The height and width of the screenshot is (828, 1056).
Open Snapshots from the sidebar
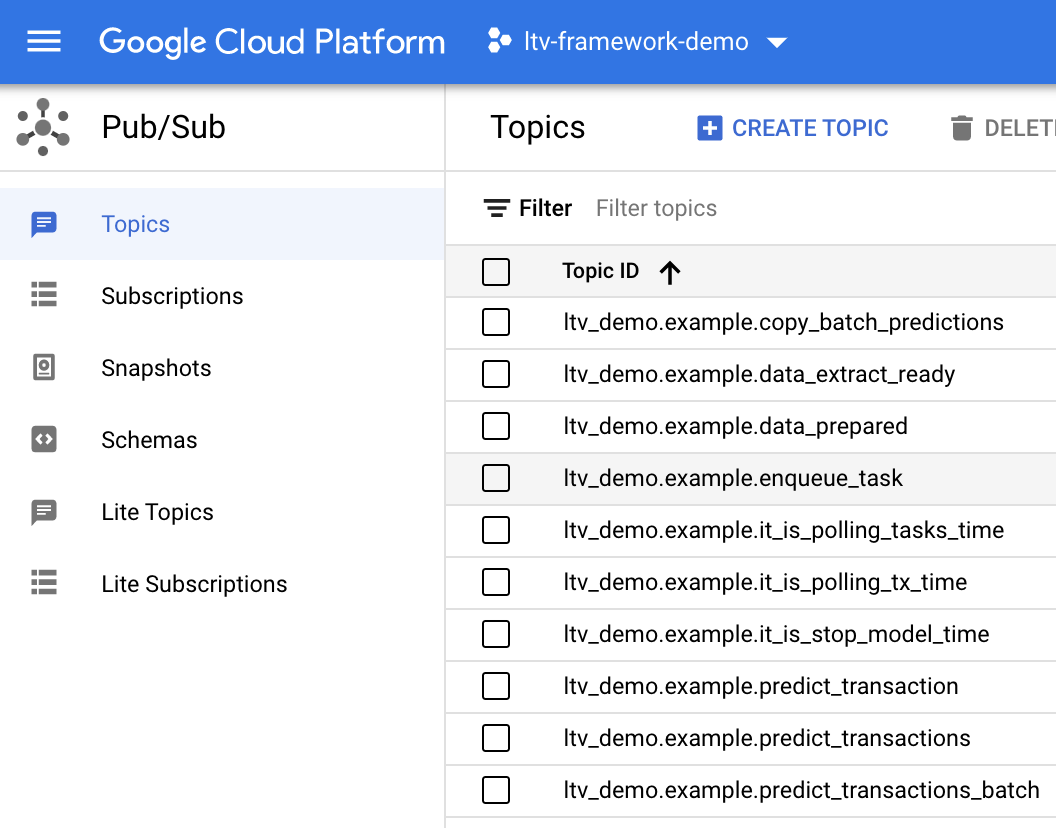(x=222, y=368)
